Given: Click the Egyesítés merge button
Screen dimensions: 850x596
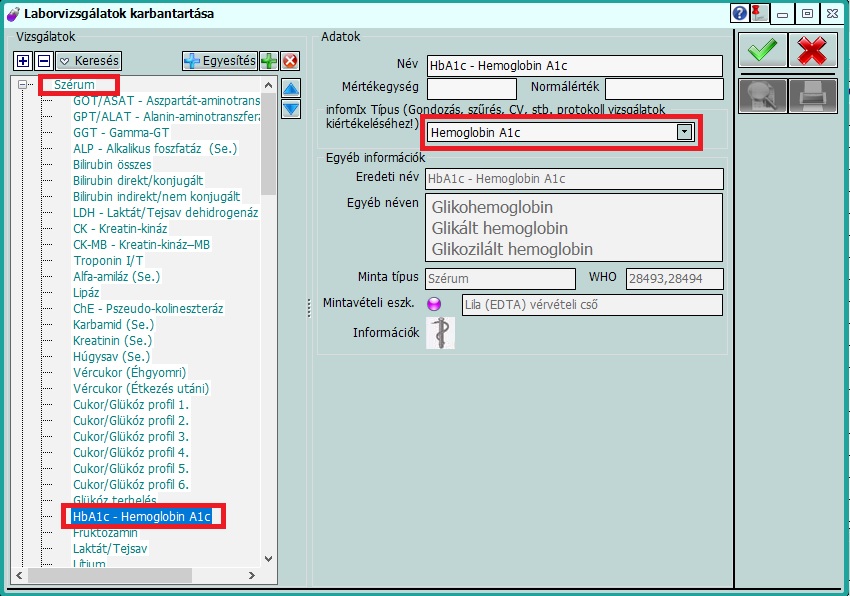Looking at the screenshot, I should (x=219, y=61).
